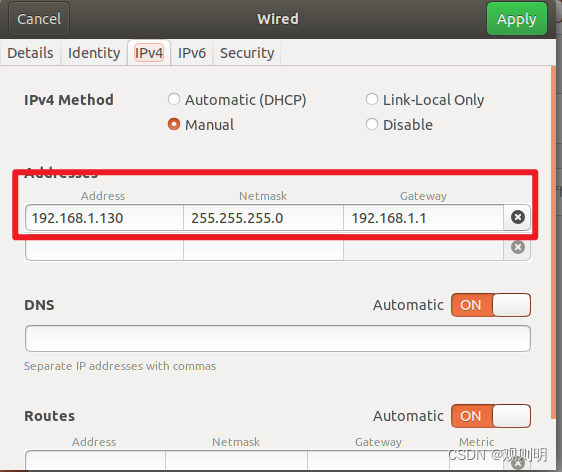
Task: Select Automatic (DHCP) method
Action: pyautogui.click(x=237, y=100)
